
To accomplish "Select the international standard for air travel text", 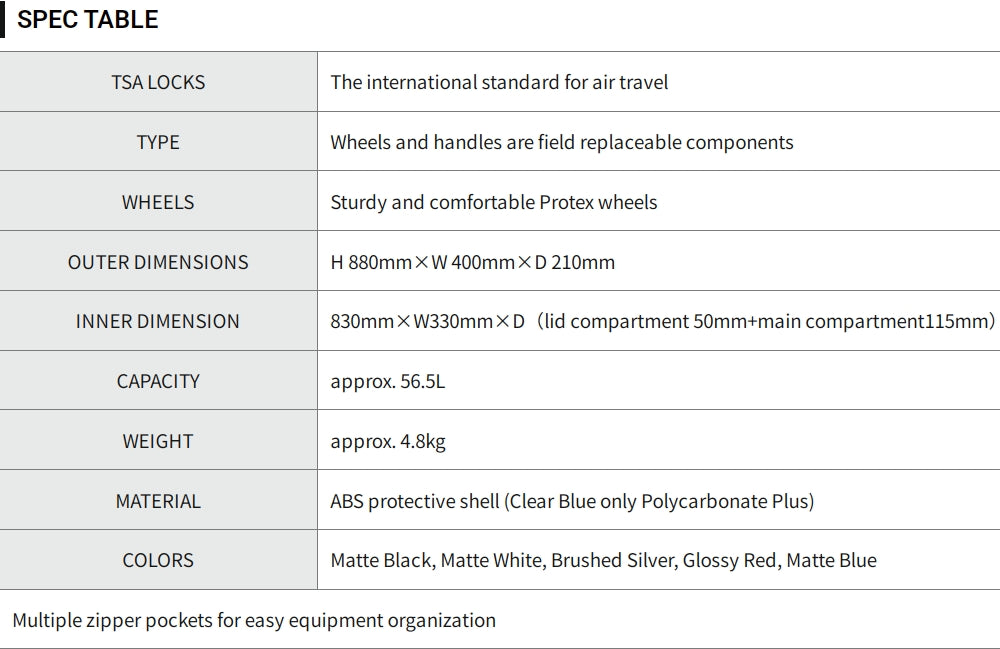I will pyautogui.click(x=499, y=82).
